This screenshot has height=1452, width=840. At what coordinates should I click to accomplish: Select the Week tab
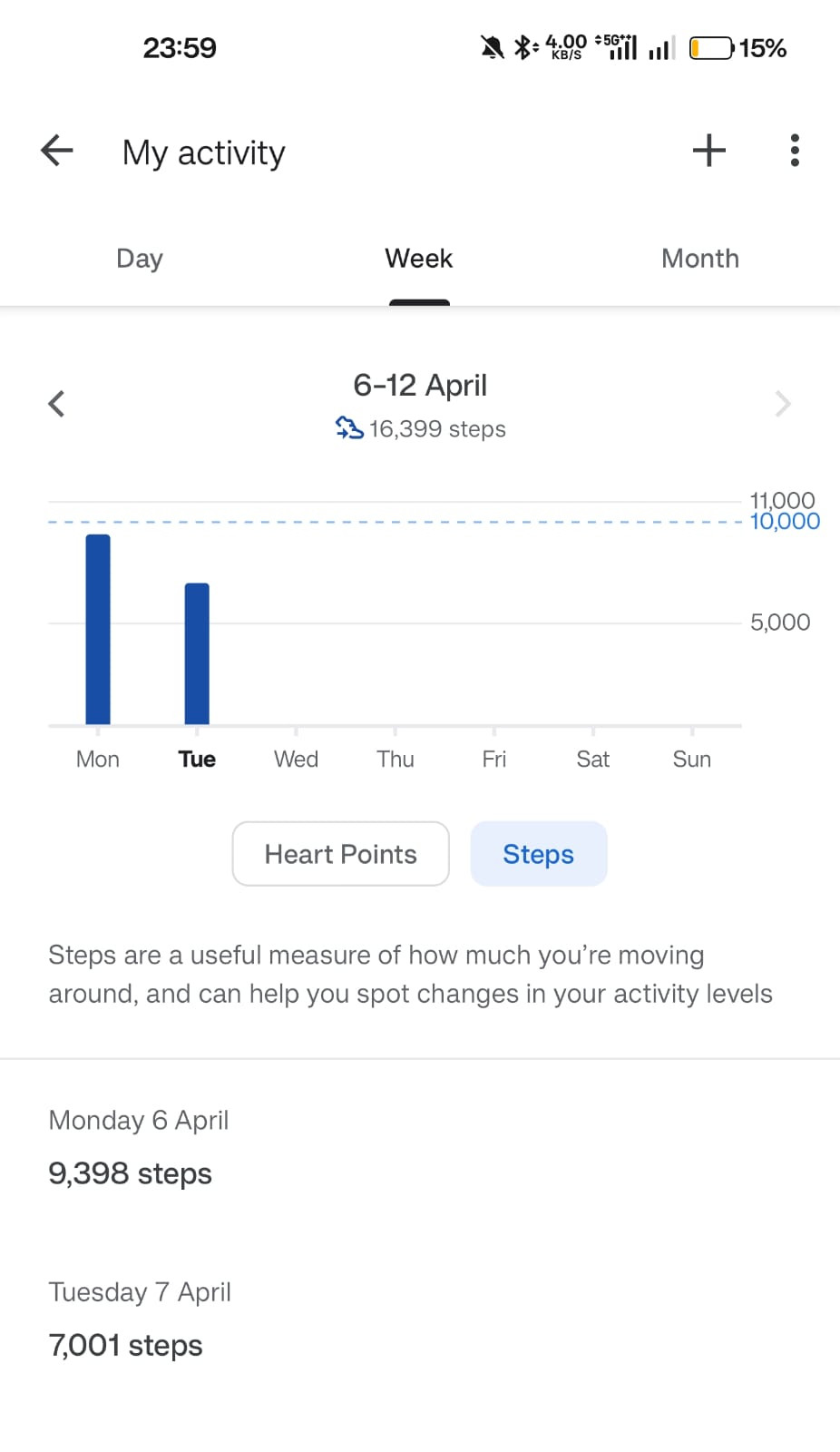419,259
